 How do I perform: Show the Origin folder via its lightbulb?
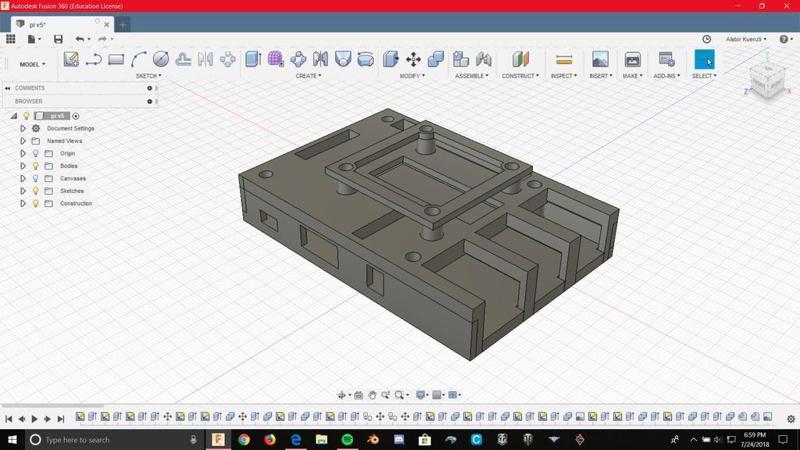tap(36, 154)
